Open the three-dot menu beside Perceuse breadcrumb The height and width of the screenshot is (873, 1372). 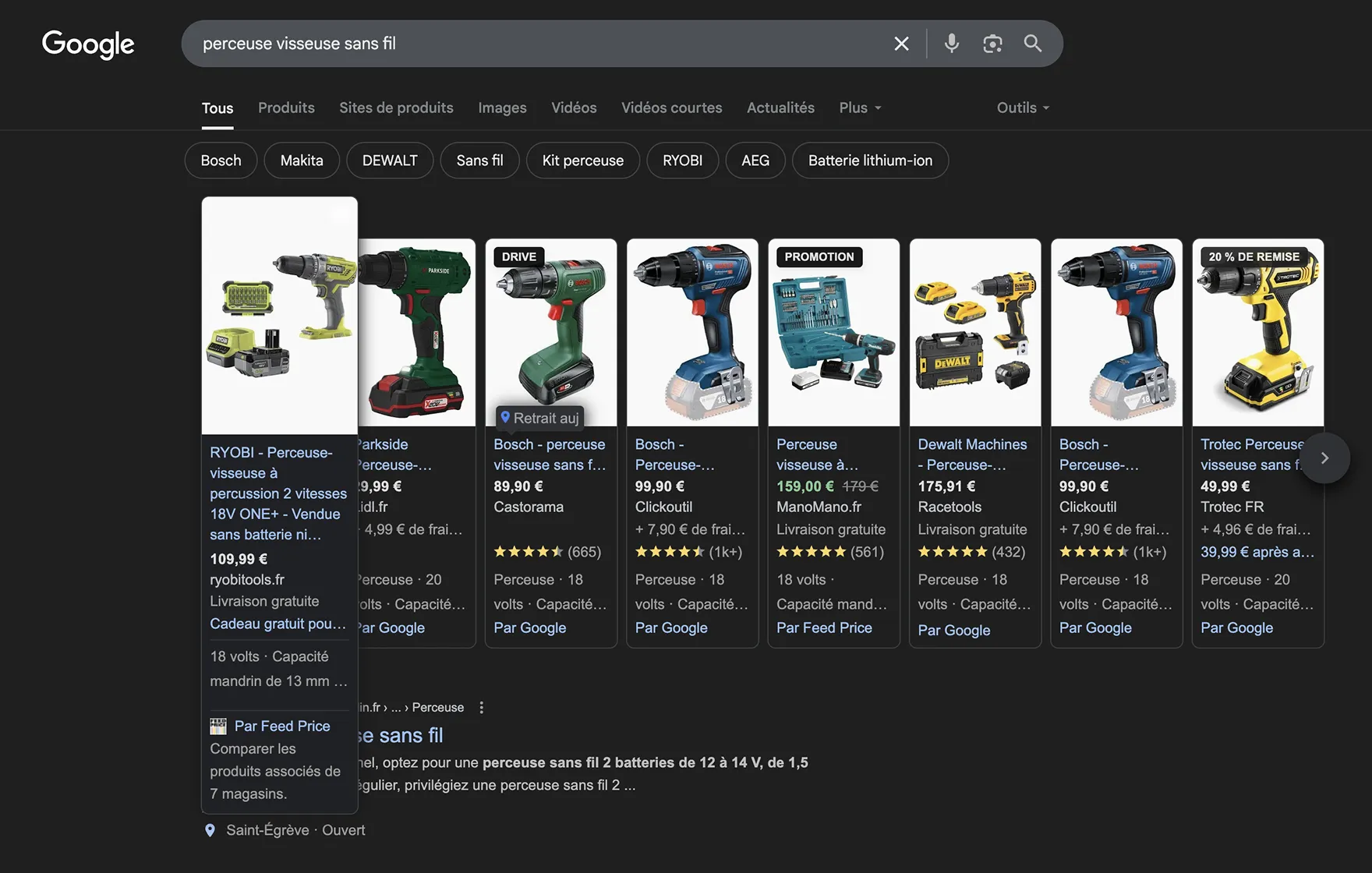pyautogui.click(x=482, y=708)
